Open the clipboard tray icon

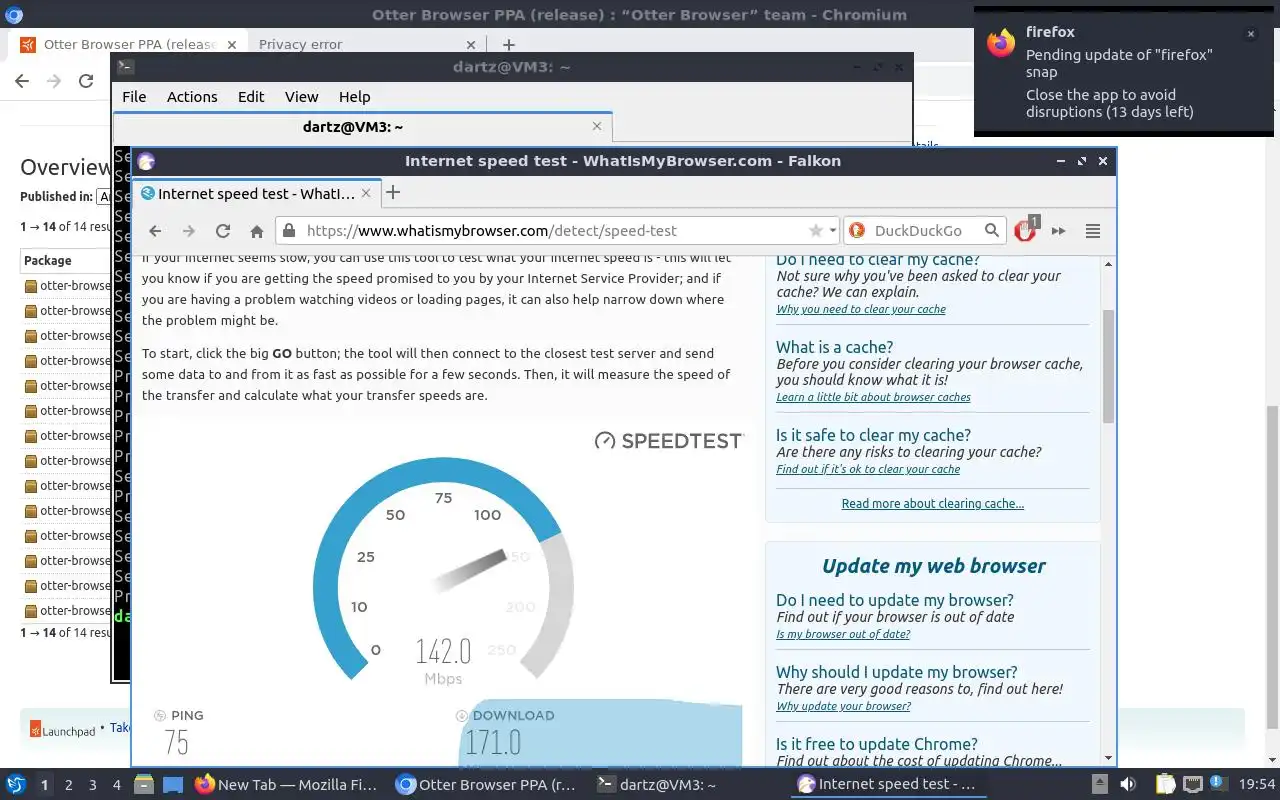1165,785
